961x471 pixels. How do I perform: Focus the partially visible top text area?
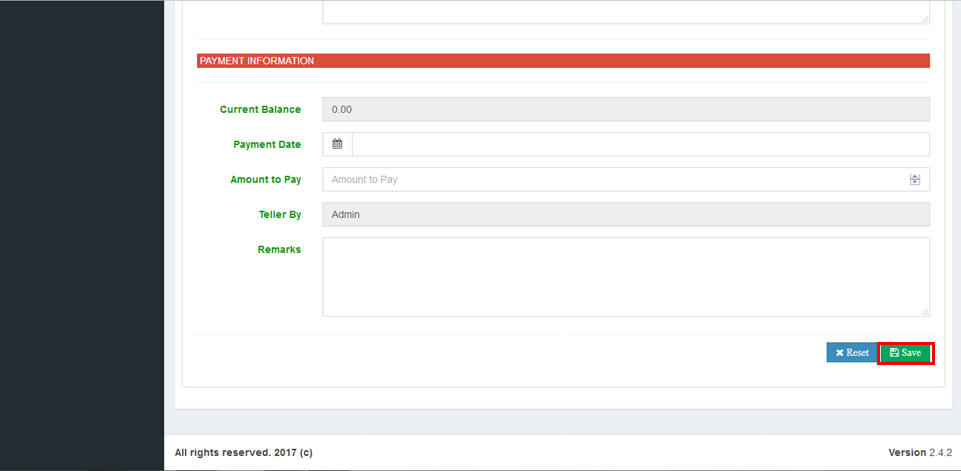point(625,11)
